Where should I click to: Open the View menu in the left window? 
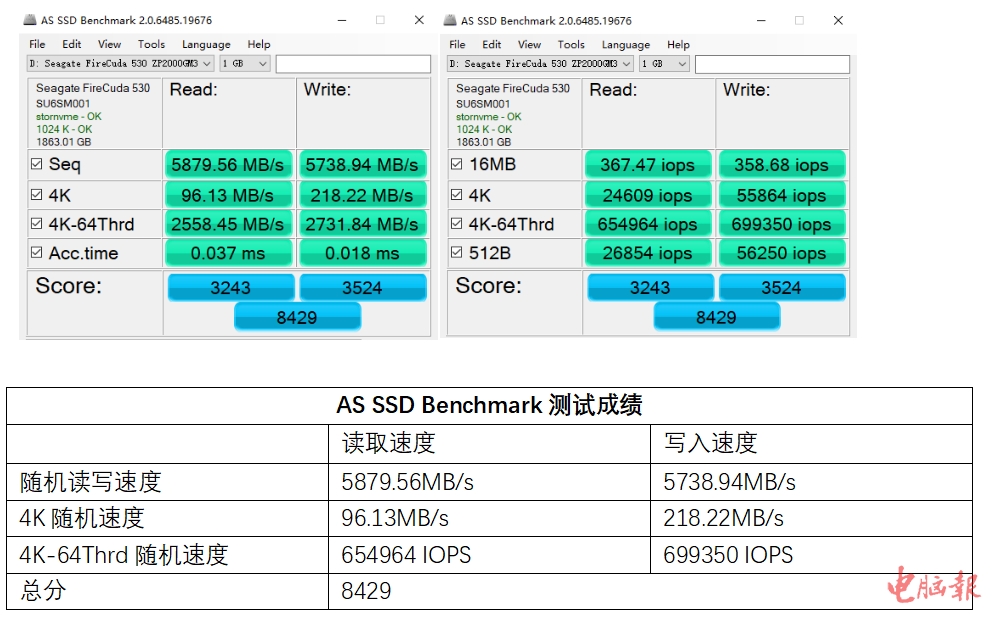coord(109,44)
